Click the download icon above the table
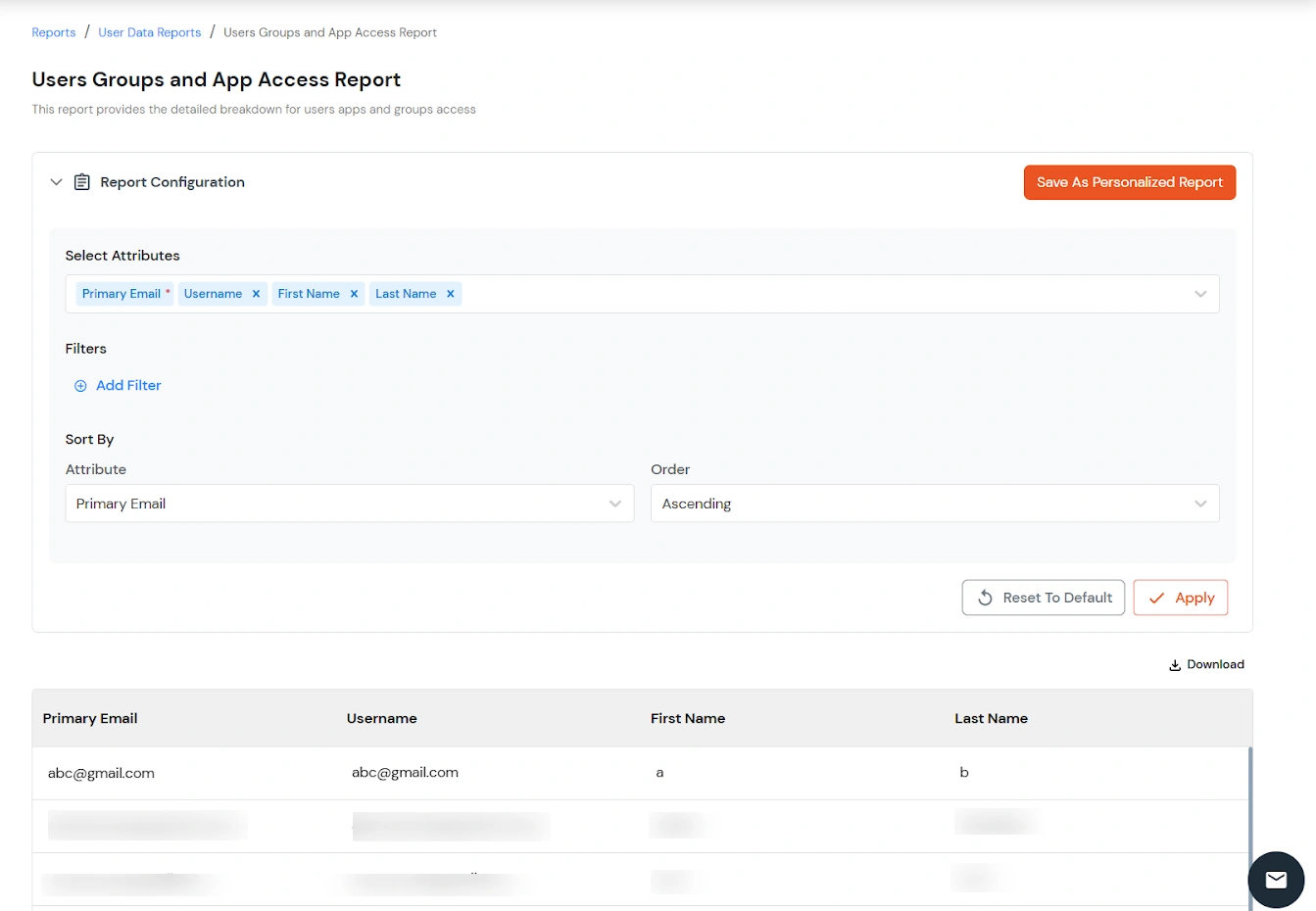Viewport: 1316px width, 911px height. point(1175,664)
